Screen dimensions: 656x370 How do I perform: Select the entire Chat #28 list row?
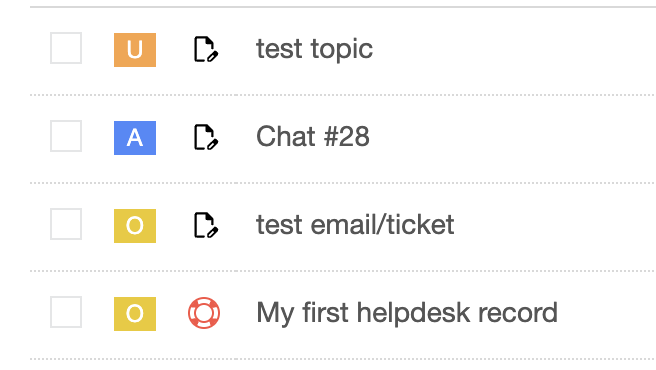pos(343,139)
